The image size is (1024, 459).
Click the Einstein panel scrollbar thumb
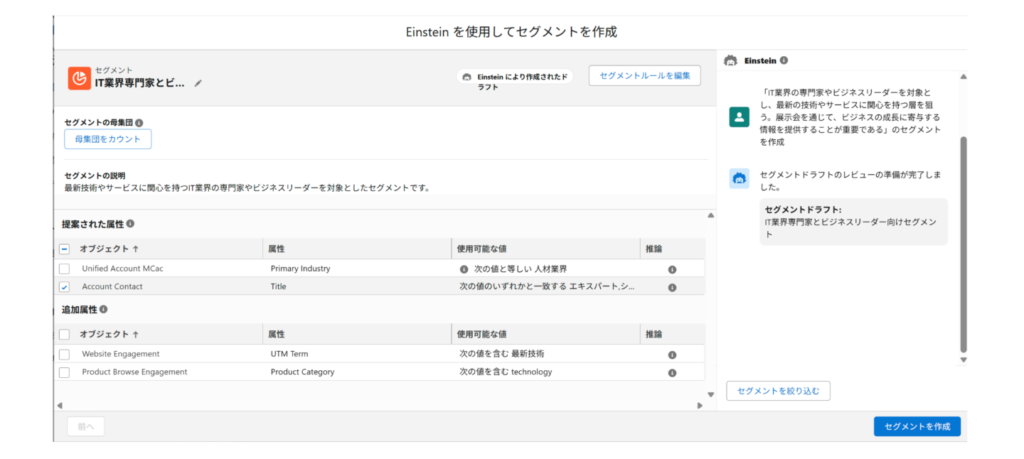tap(963, 245)
